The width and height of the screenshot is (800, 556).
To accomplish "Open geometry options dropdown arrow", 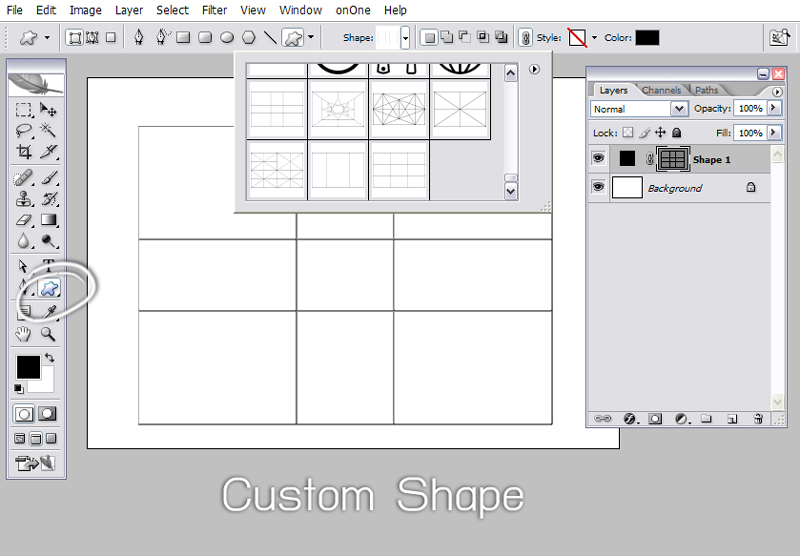I will click(311, 38).
